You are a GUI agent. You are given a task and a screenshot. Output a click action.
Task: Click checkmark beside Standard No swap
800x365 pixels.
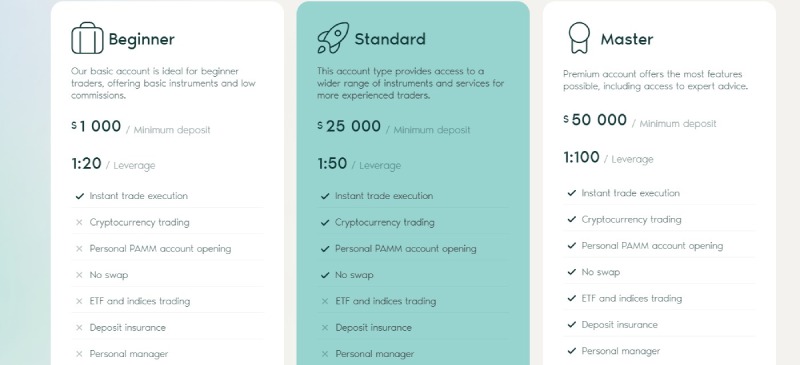point(325,275)
